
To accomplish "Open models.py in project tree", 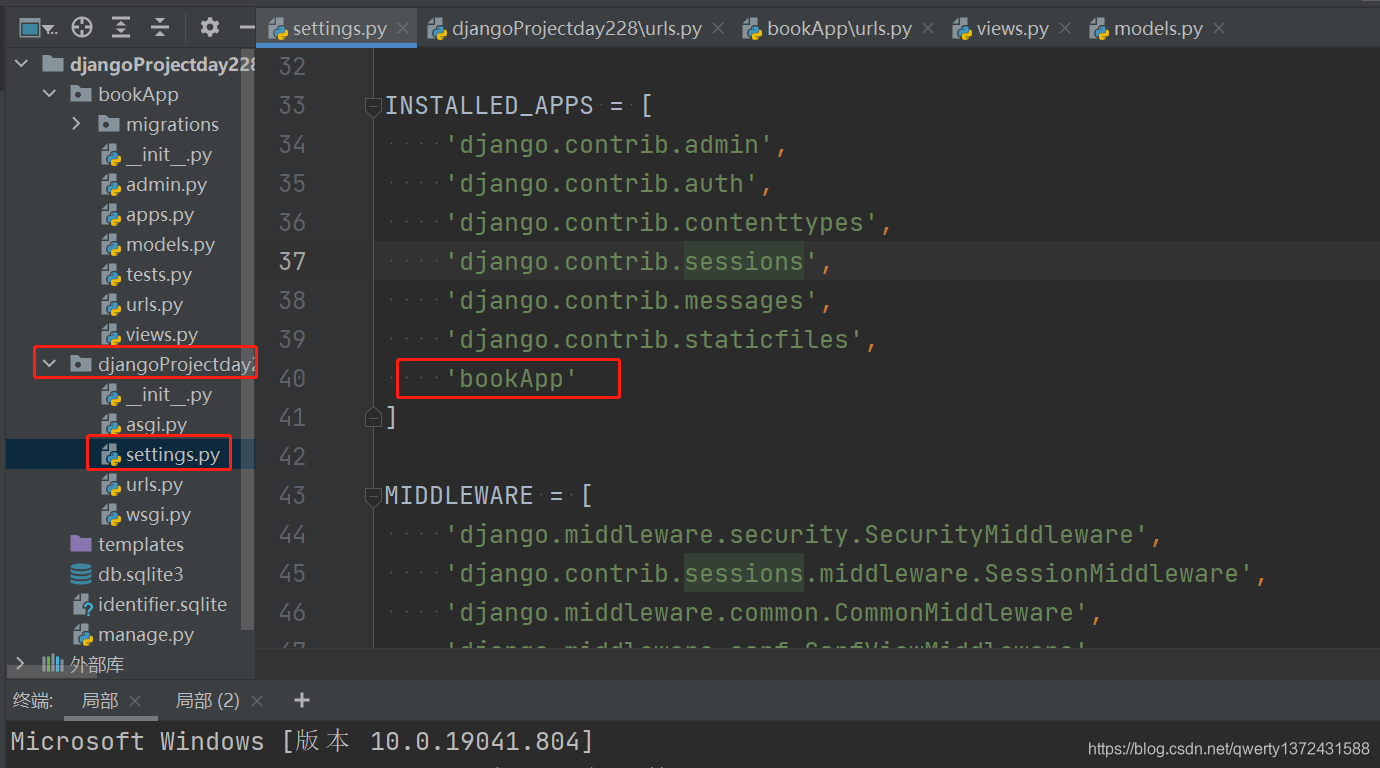I will coord(170,245).
